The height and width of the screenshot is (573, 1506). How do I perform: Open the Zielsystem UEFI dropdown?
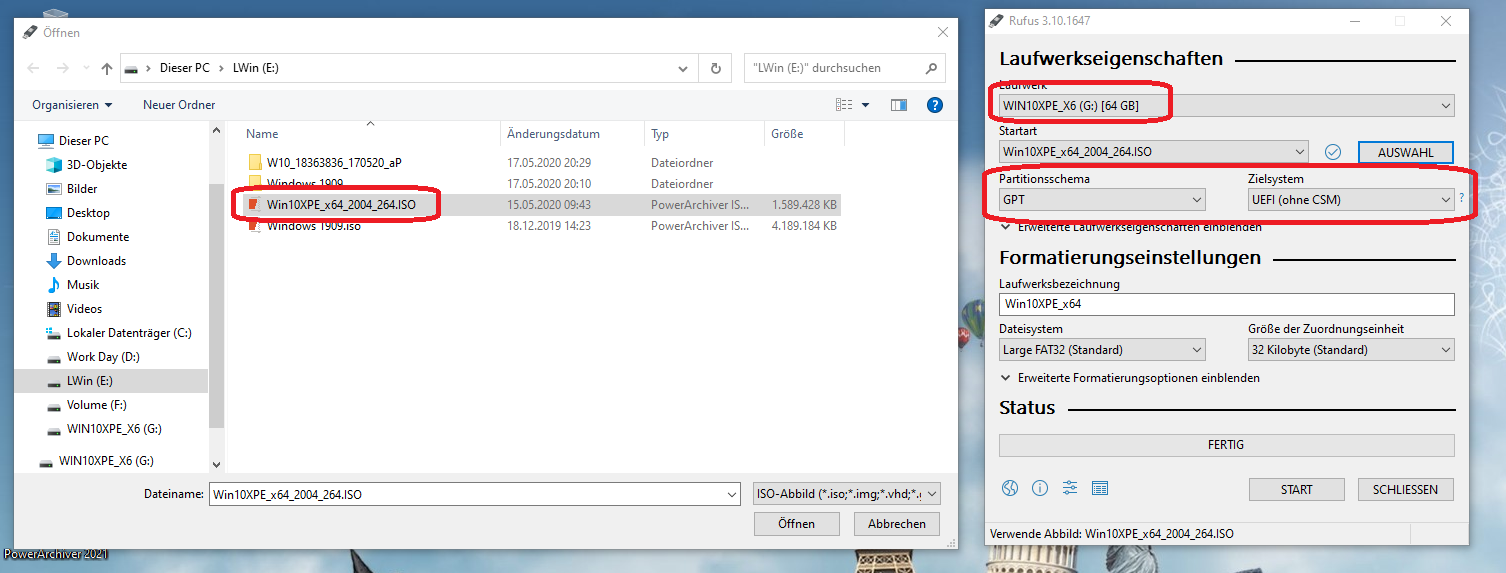click(1350, 199)
